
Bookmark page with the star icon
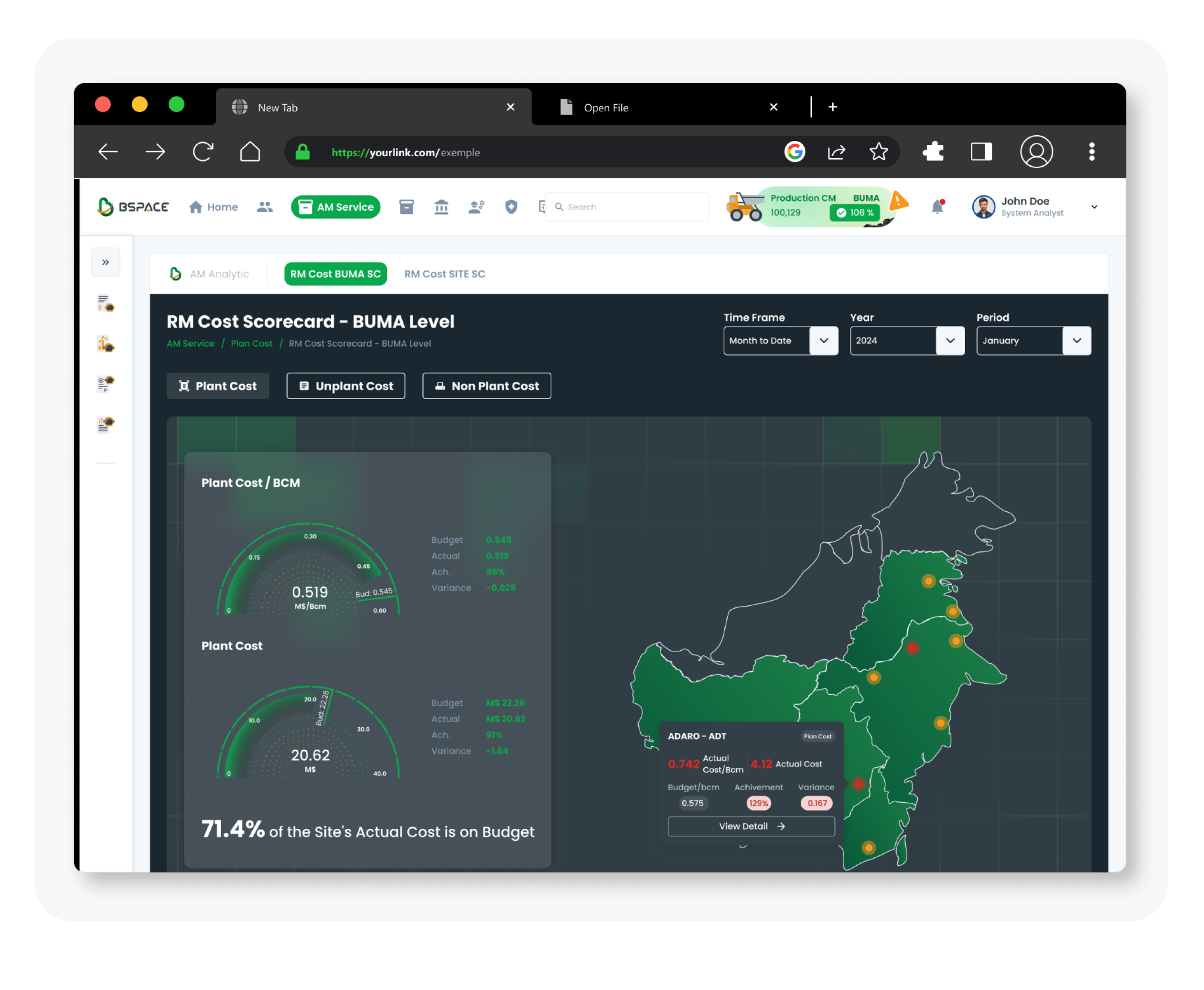[878, 151]
